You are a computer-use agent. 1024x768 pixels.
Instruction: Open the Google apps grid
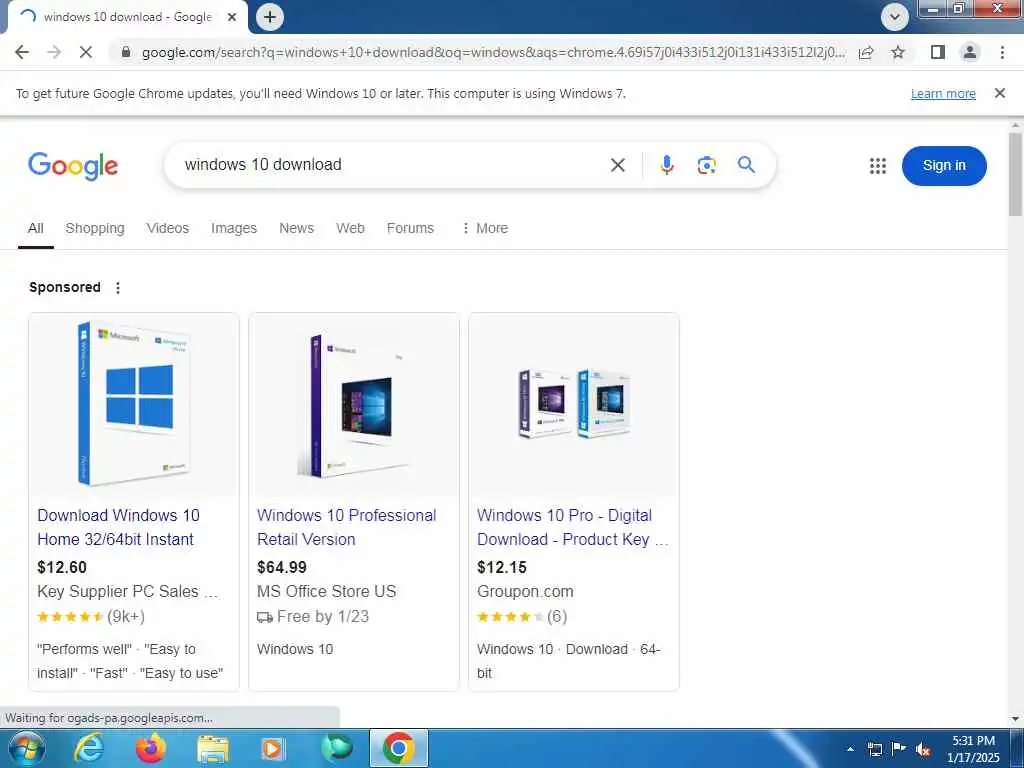click(878, 166)
